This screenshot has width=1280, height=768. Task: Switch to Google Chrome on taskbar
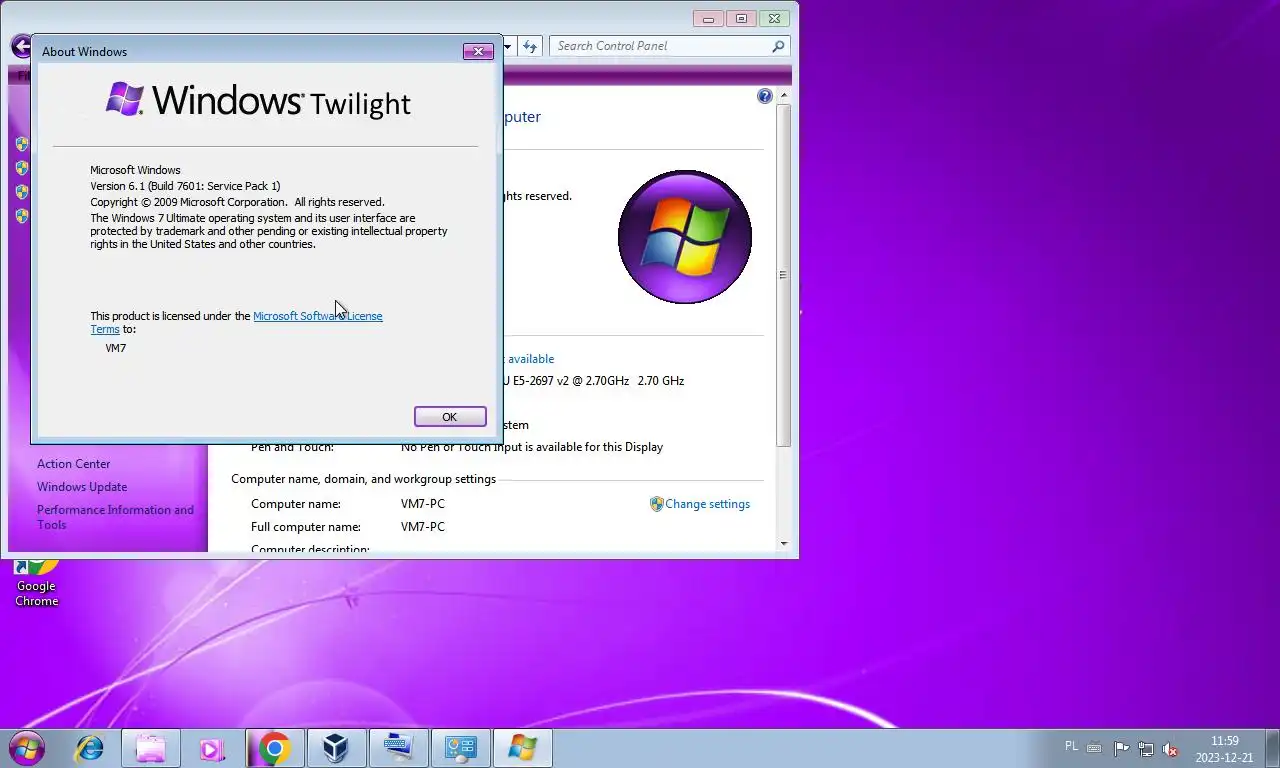(274, 748)
